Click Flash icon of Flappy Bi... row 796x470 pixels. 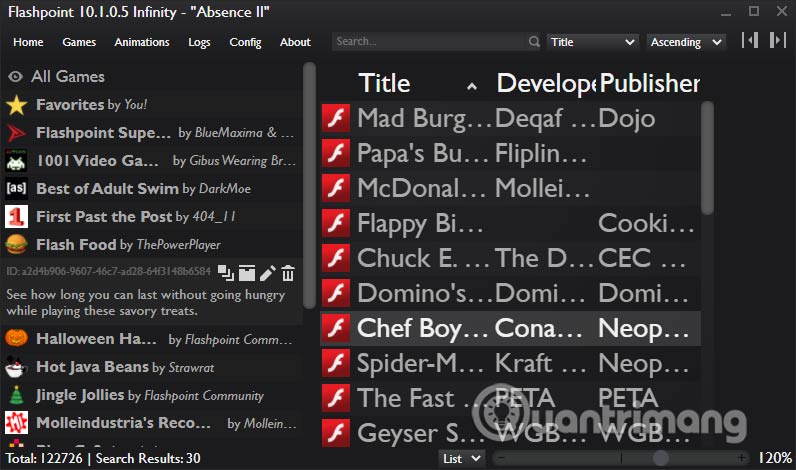pyautogui.click(x=336, y=223)
